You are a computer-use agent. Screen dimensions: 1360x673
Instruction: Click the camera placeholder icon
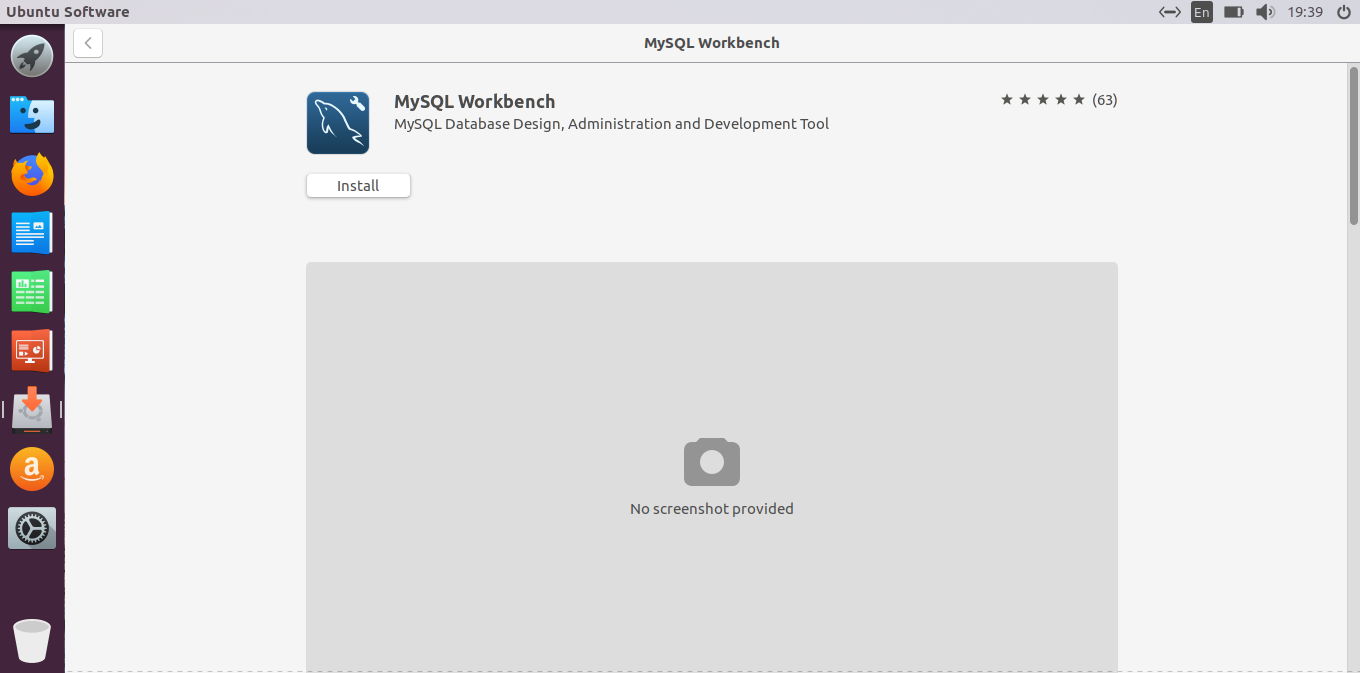[x=712, y=461]
